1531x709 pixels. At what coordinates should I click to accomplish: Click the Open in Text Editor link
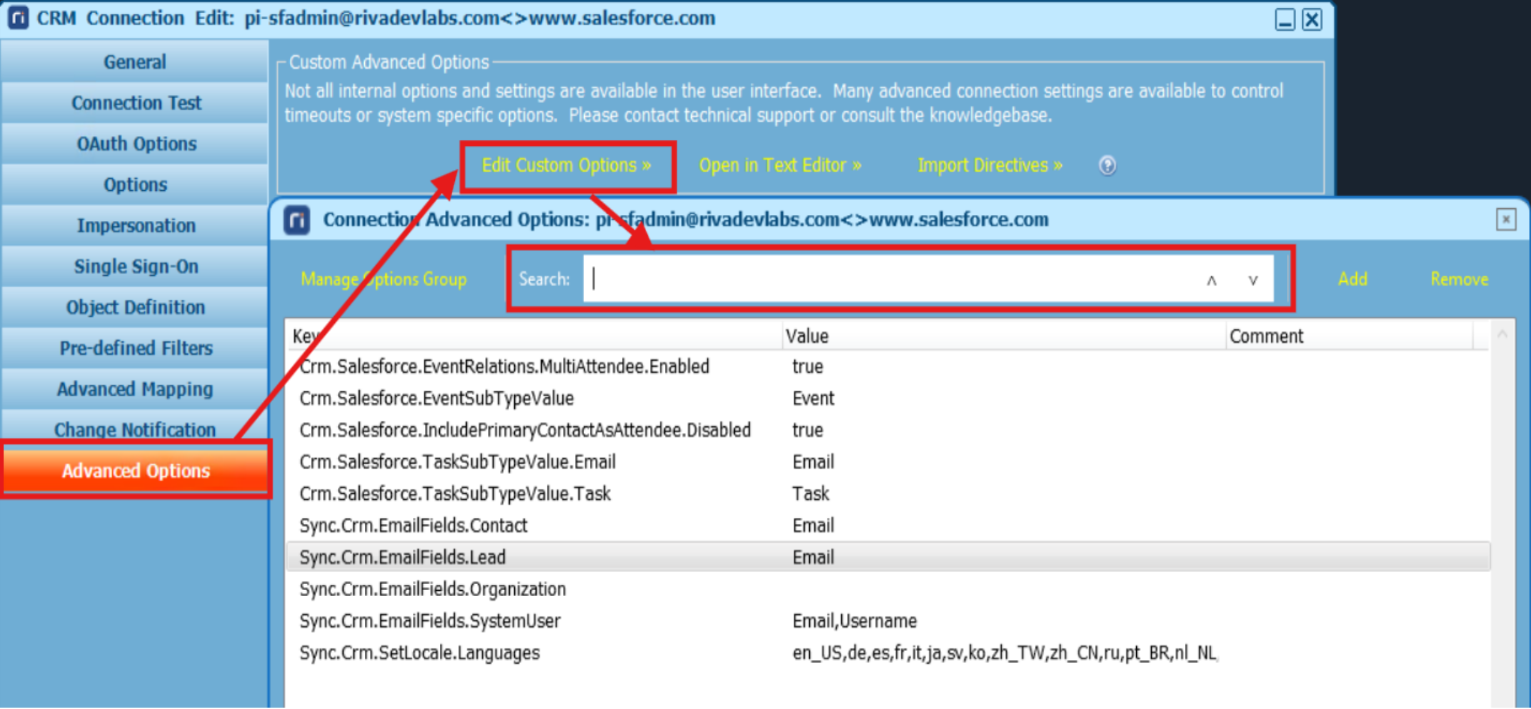pyautogui.click(x=780, y=166)
